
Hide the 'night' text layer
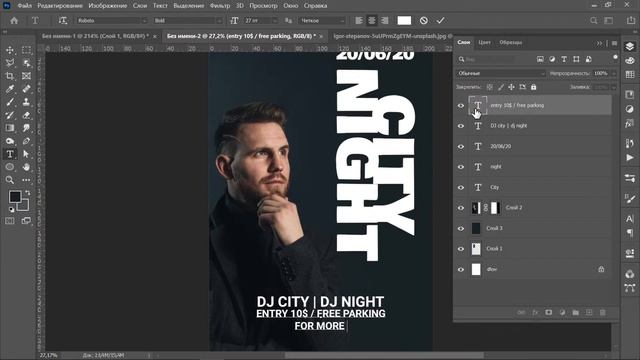pyautogui.click(x=461, y=167)
